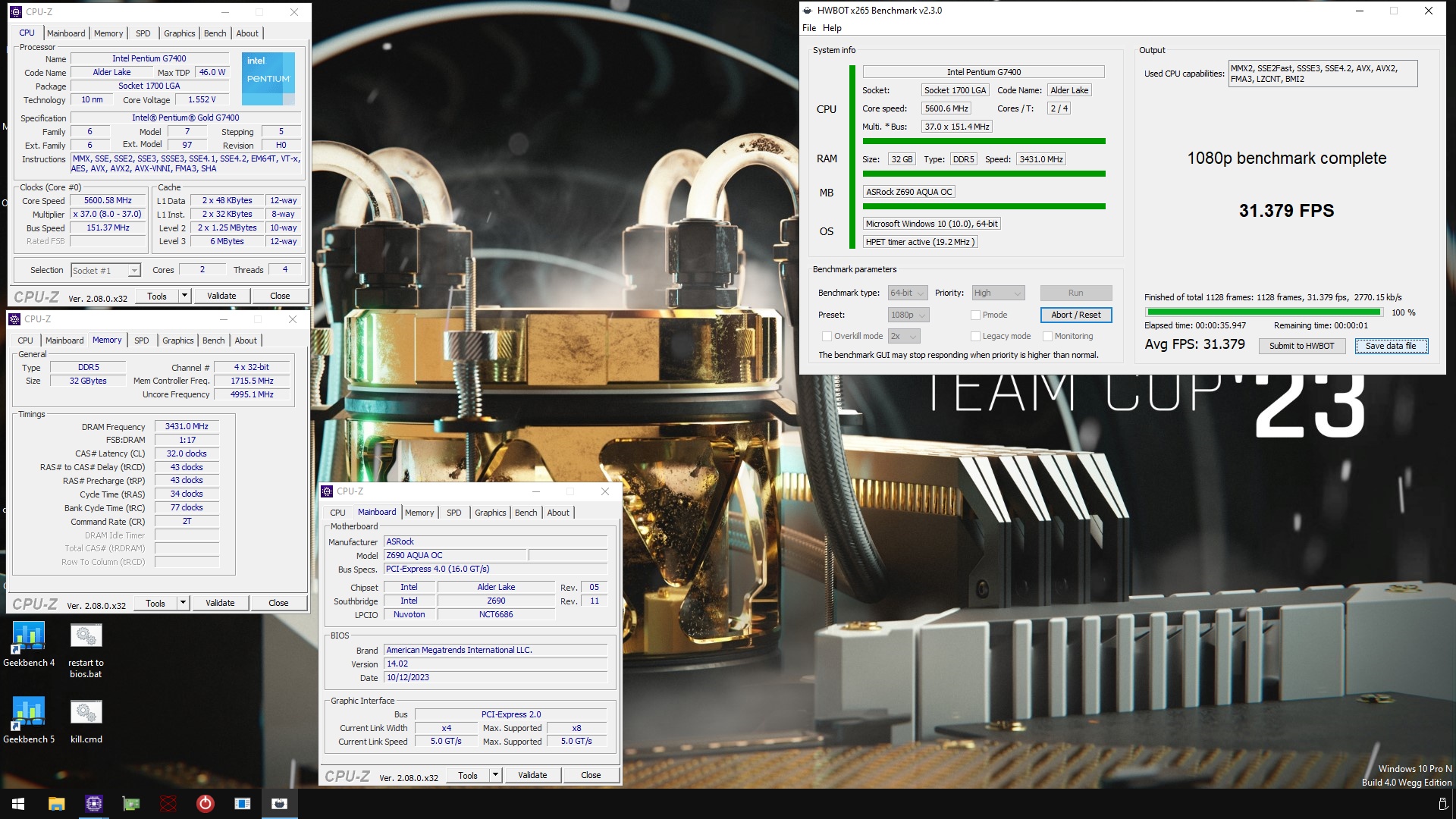The width and height of the screenshot is (1456, 819).
Task: Click the CAS# Latency 32.0 clocks value
Action: click(187, 453)
